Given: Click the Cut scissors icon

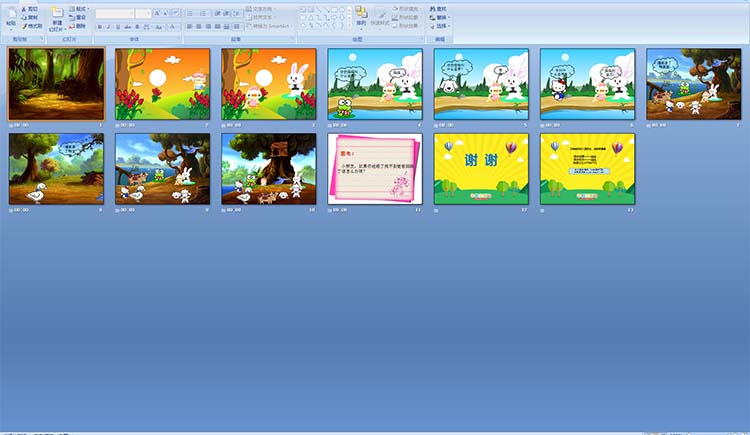Looking at the screenshot, I should tap(24, 9).
